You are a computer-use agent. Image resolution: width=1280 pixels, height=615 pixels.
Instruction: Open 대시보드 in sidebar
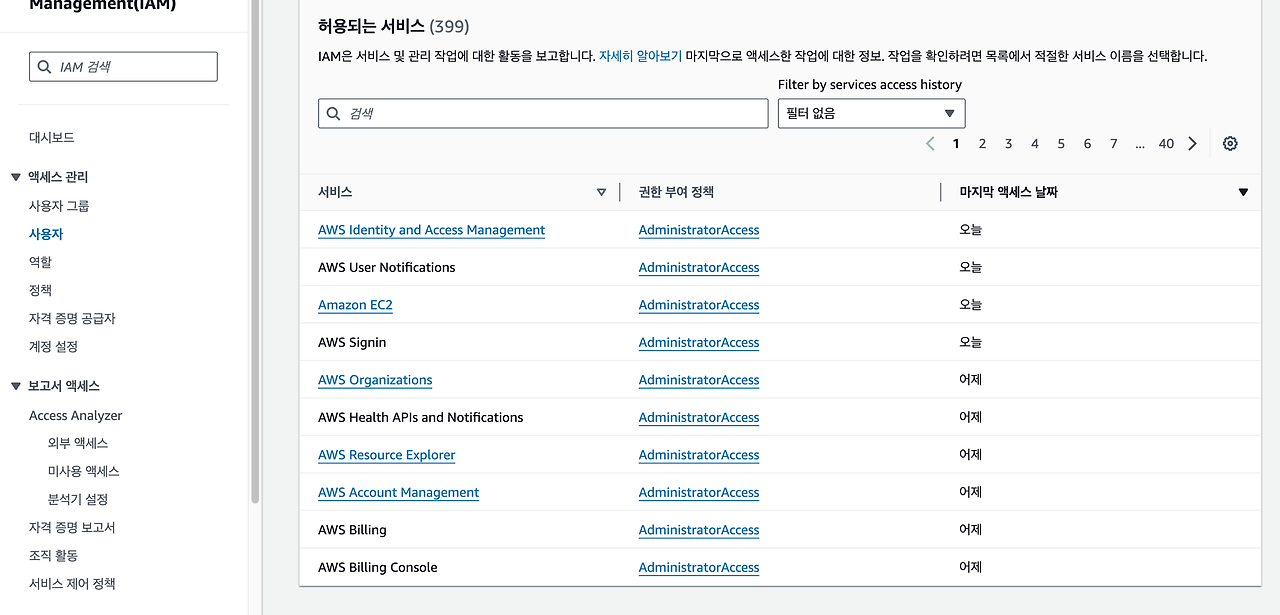[52, 137]
